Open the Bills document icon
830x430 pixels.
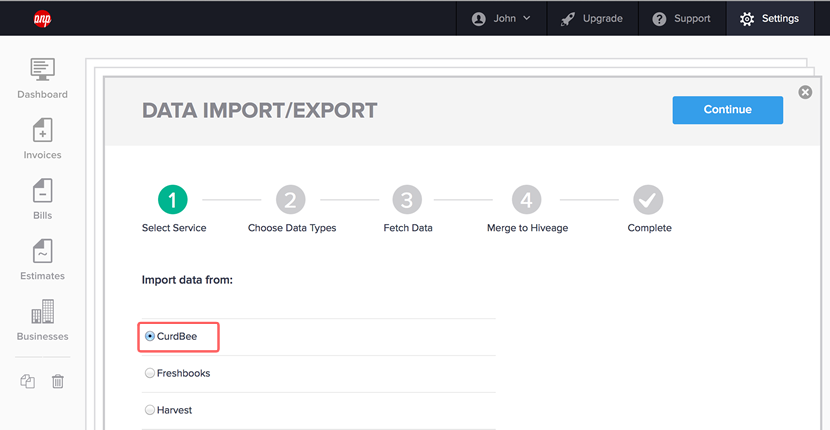42,190
